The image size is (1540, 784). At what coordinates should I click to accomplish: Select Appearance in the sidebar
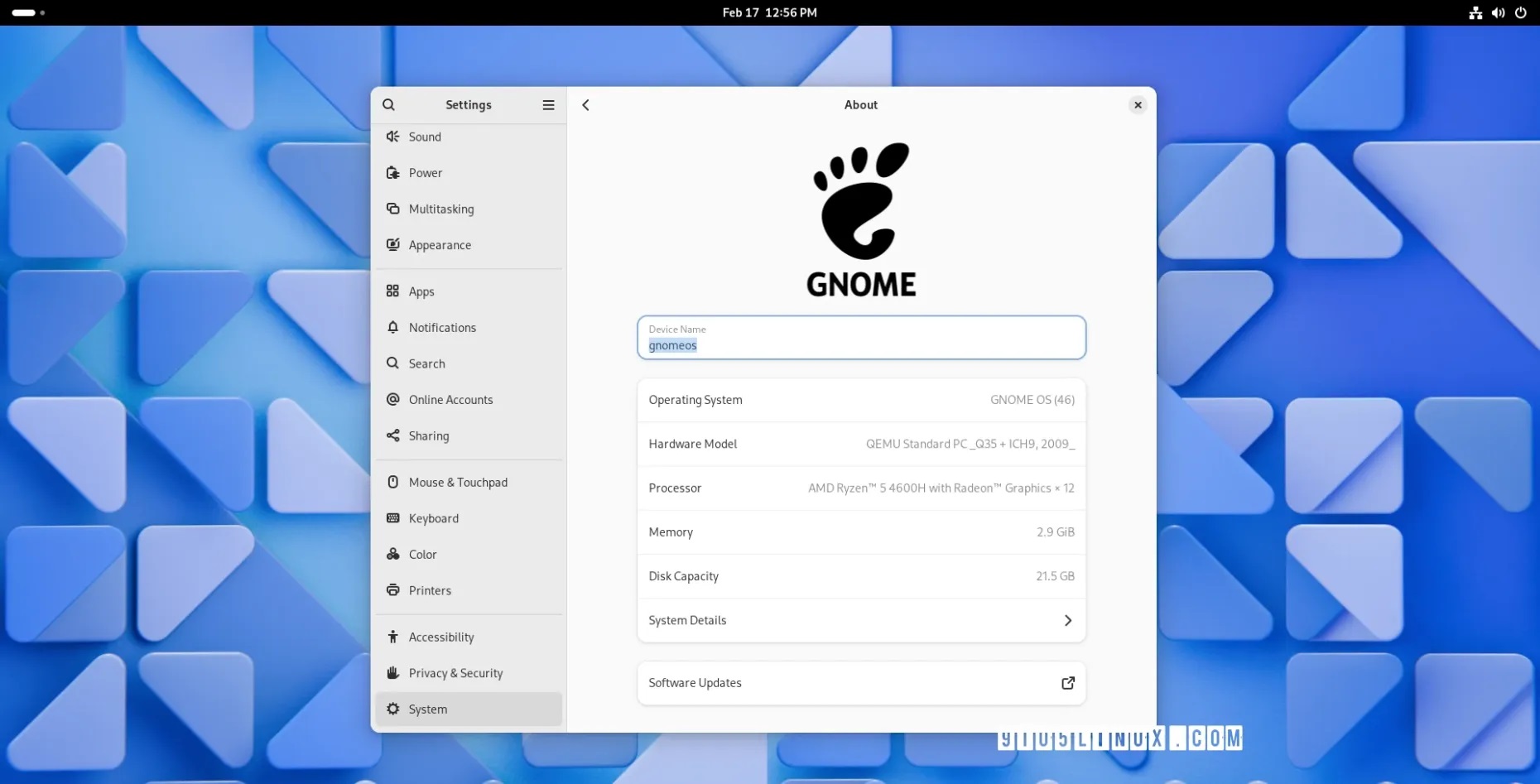tap(469, 245)
